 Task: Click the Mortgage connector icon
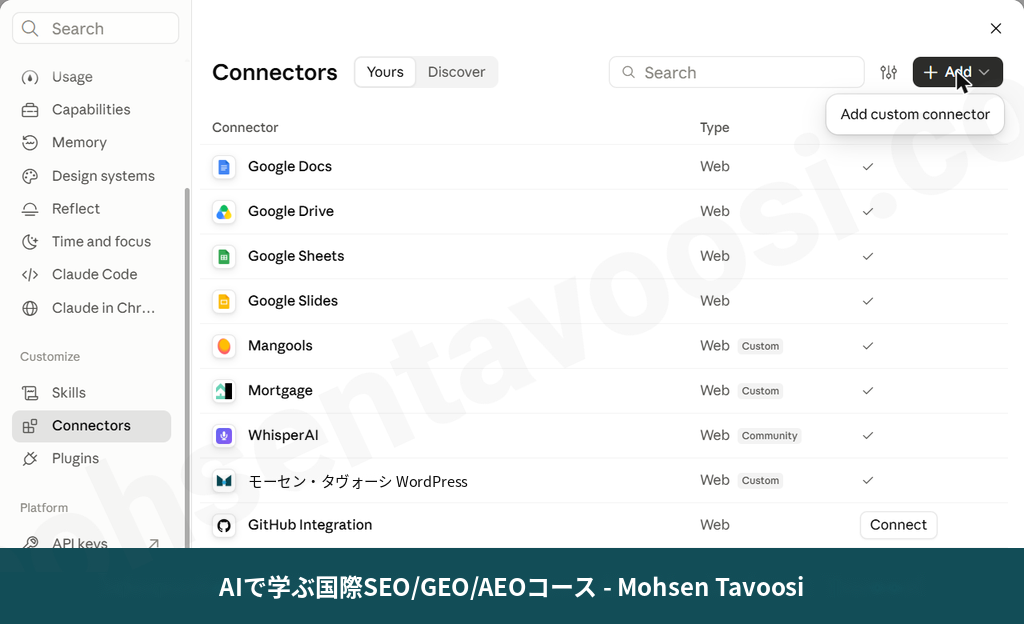click(224, 391)
